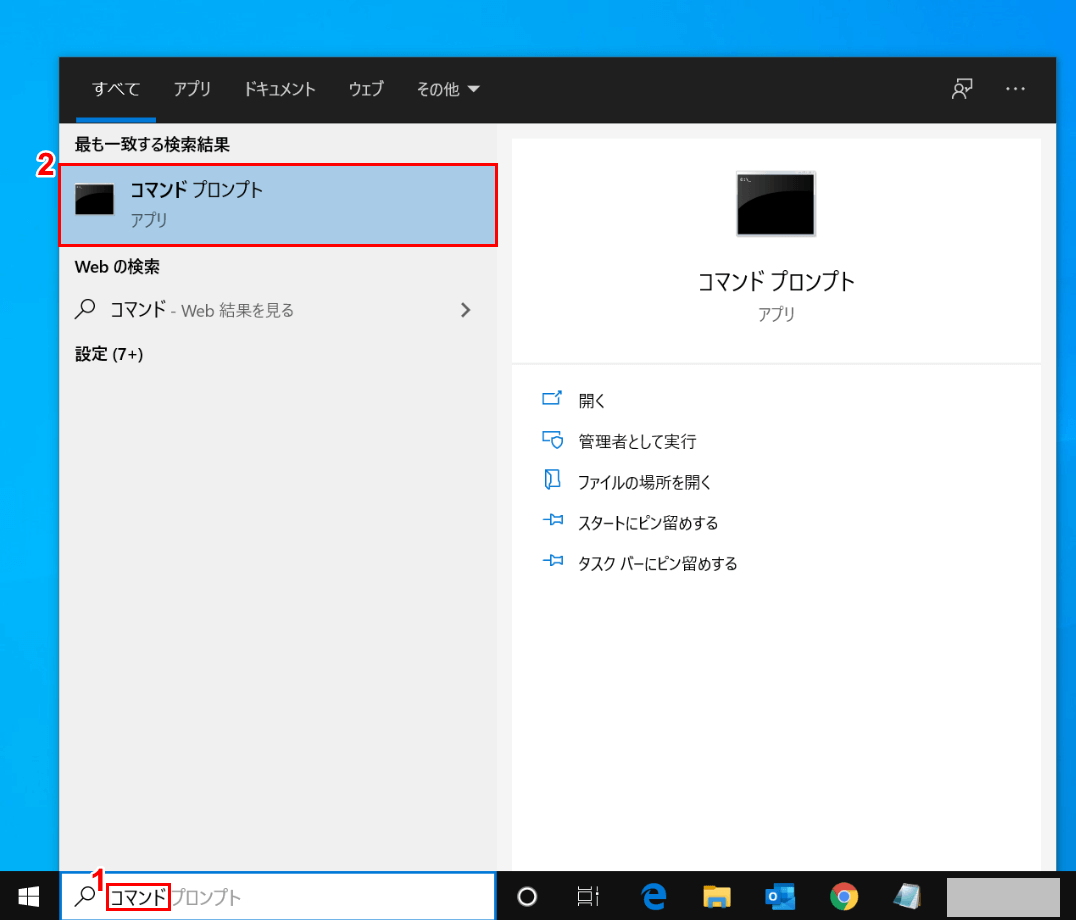Select タスク バーにピン留めする

tap(657, 563)
